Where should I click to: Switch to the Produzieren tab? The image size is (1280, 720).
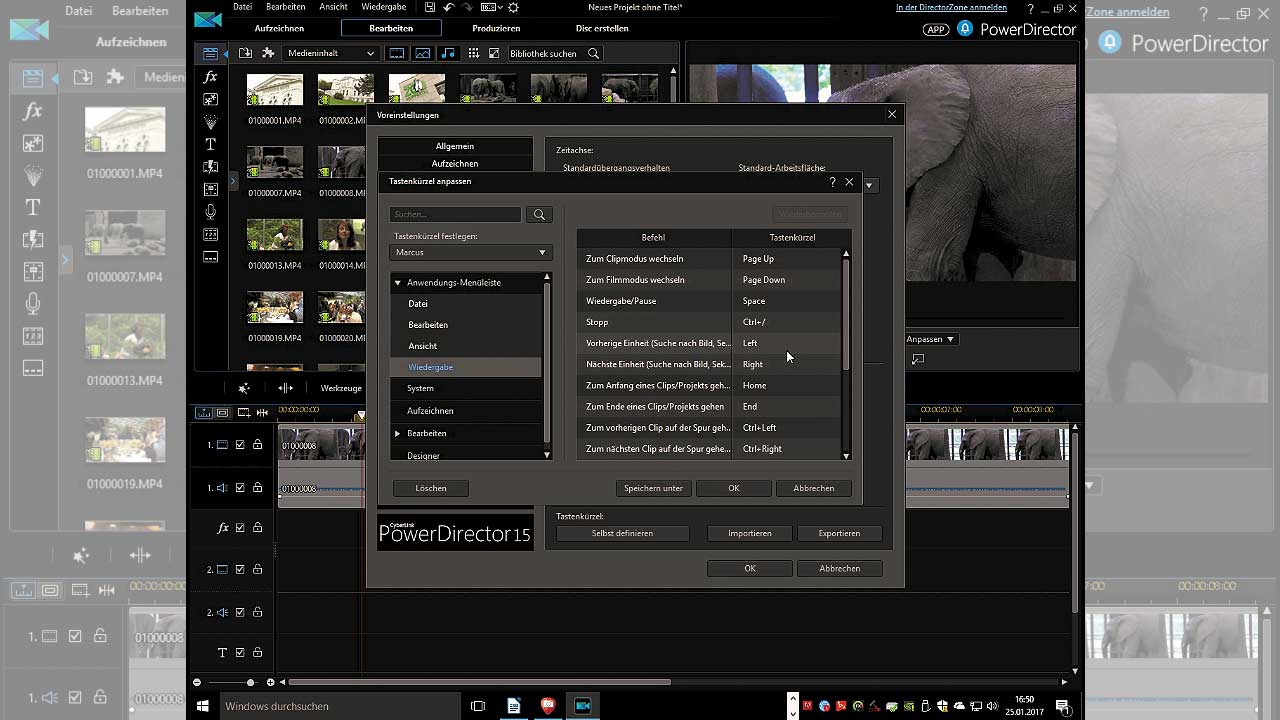(496, 28)
